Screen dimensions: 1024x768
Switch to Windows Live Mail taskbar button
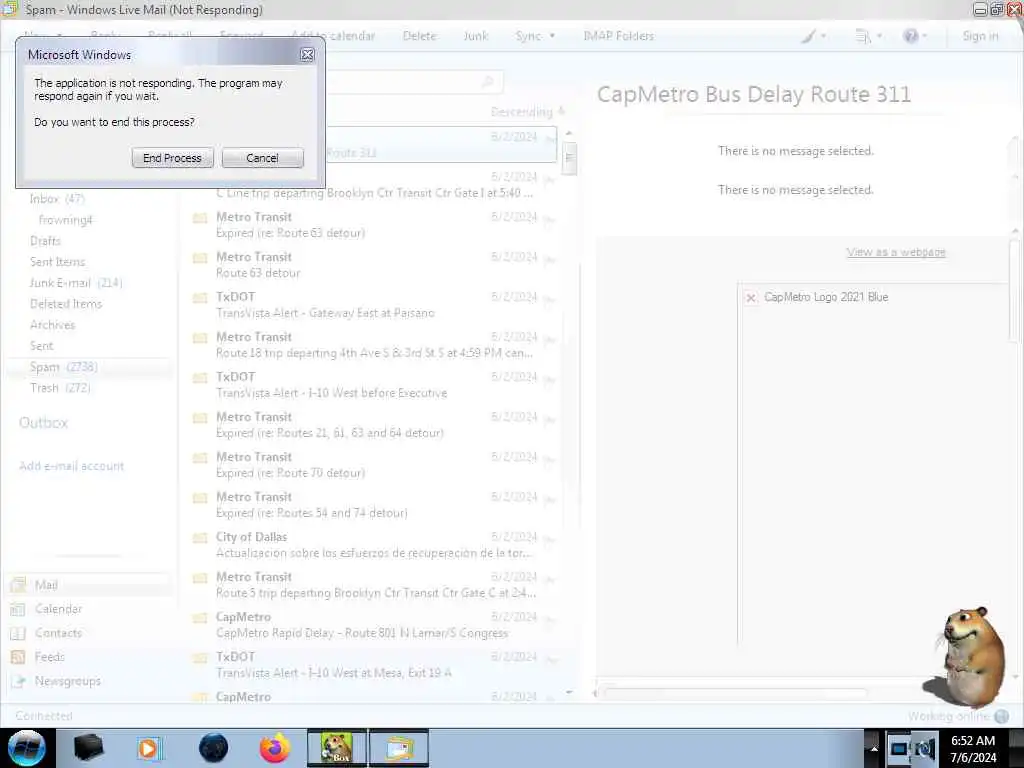click(399, 748)
